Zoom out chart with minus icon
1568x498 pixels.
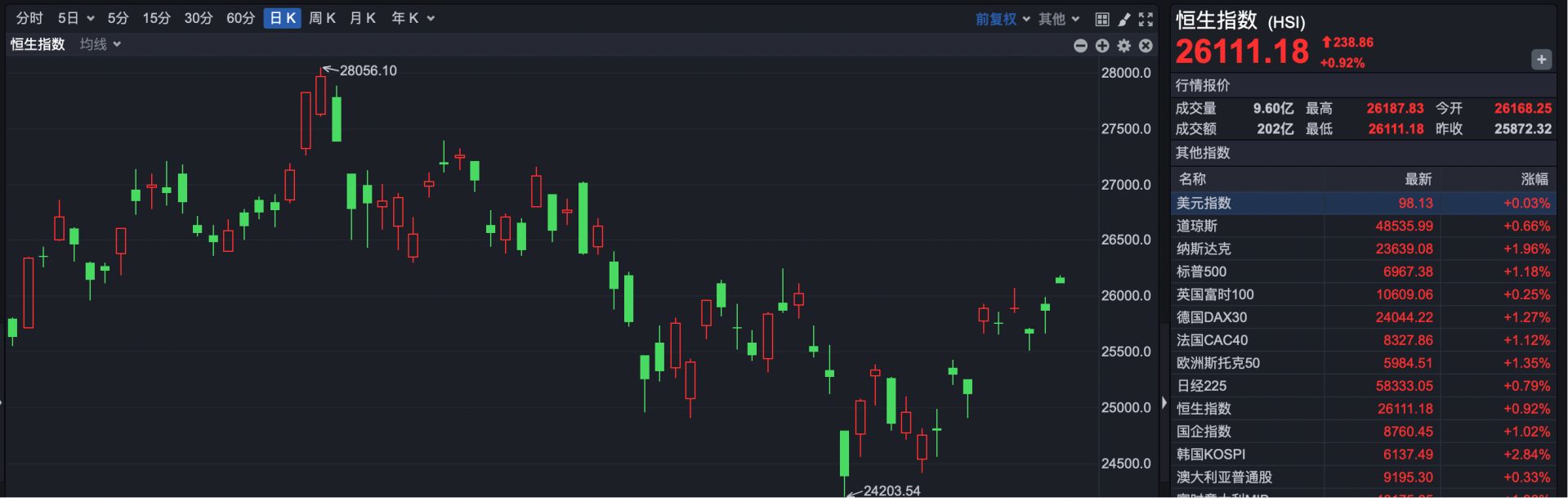coord(1080,46)
